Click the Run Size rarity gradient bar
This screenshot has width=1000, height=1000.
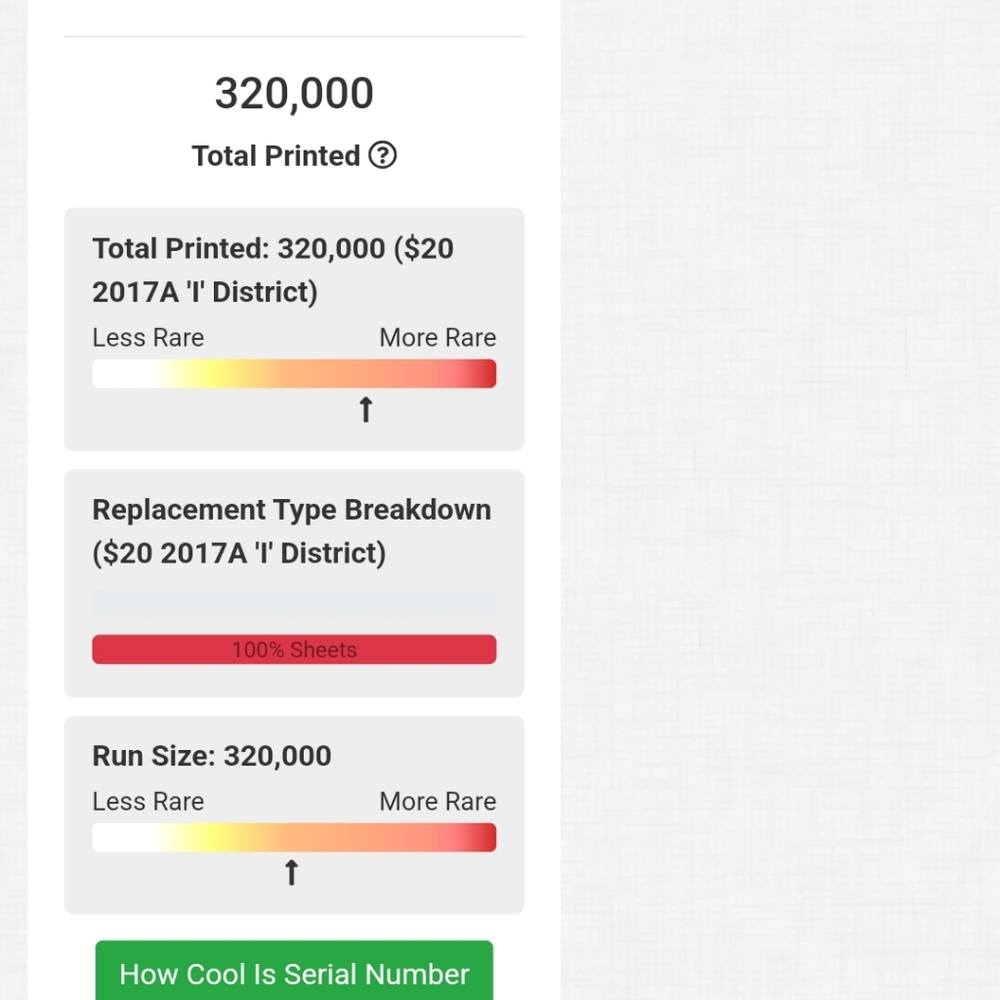point(294,837)
